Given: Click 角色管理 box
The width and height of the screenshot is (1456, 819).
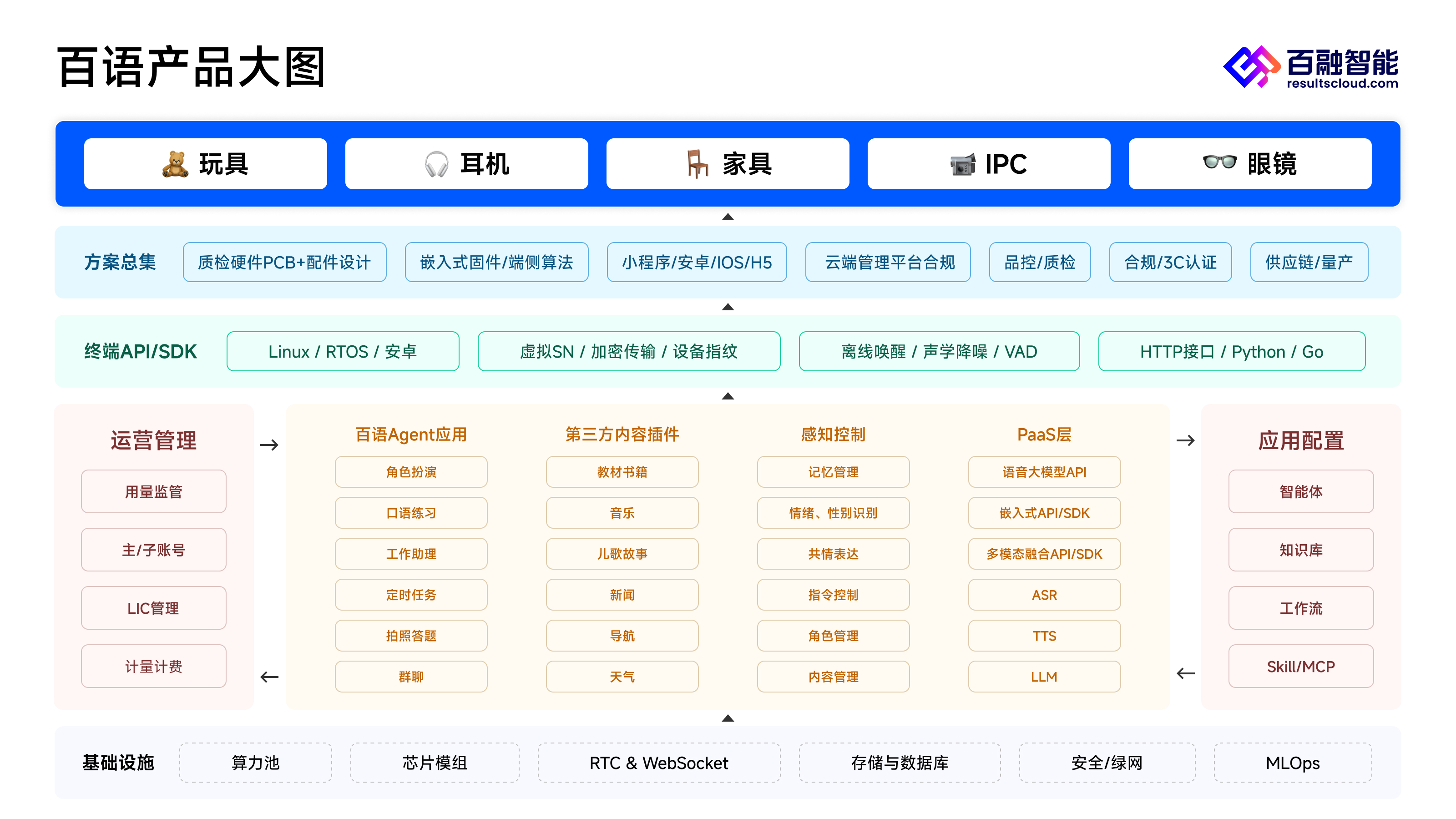Looking at the screenshot, I should pyautogui.click(x=834, y=636).
